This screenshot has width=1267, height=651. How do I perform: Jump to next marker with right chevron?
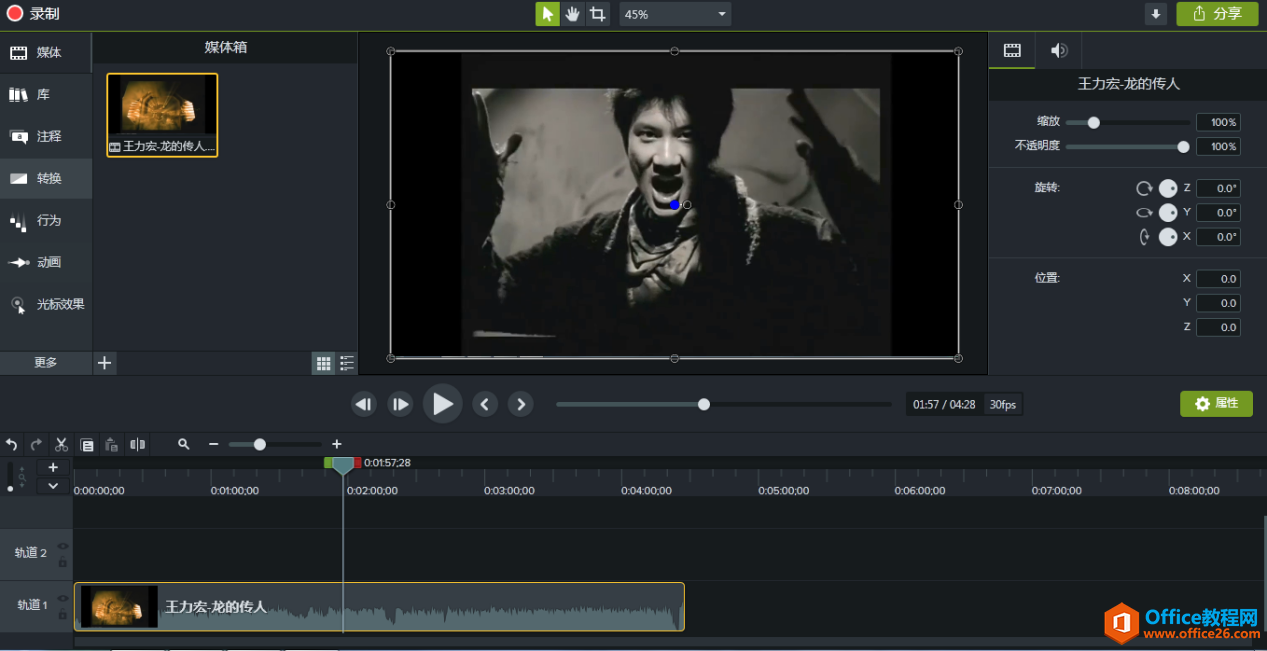pos(520,405)
